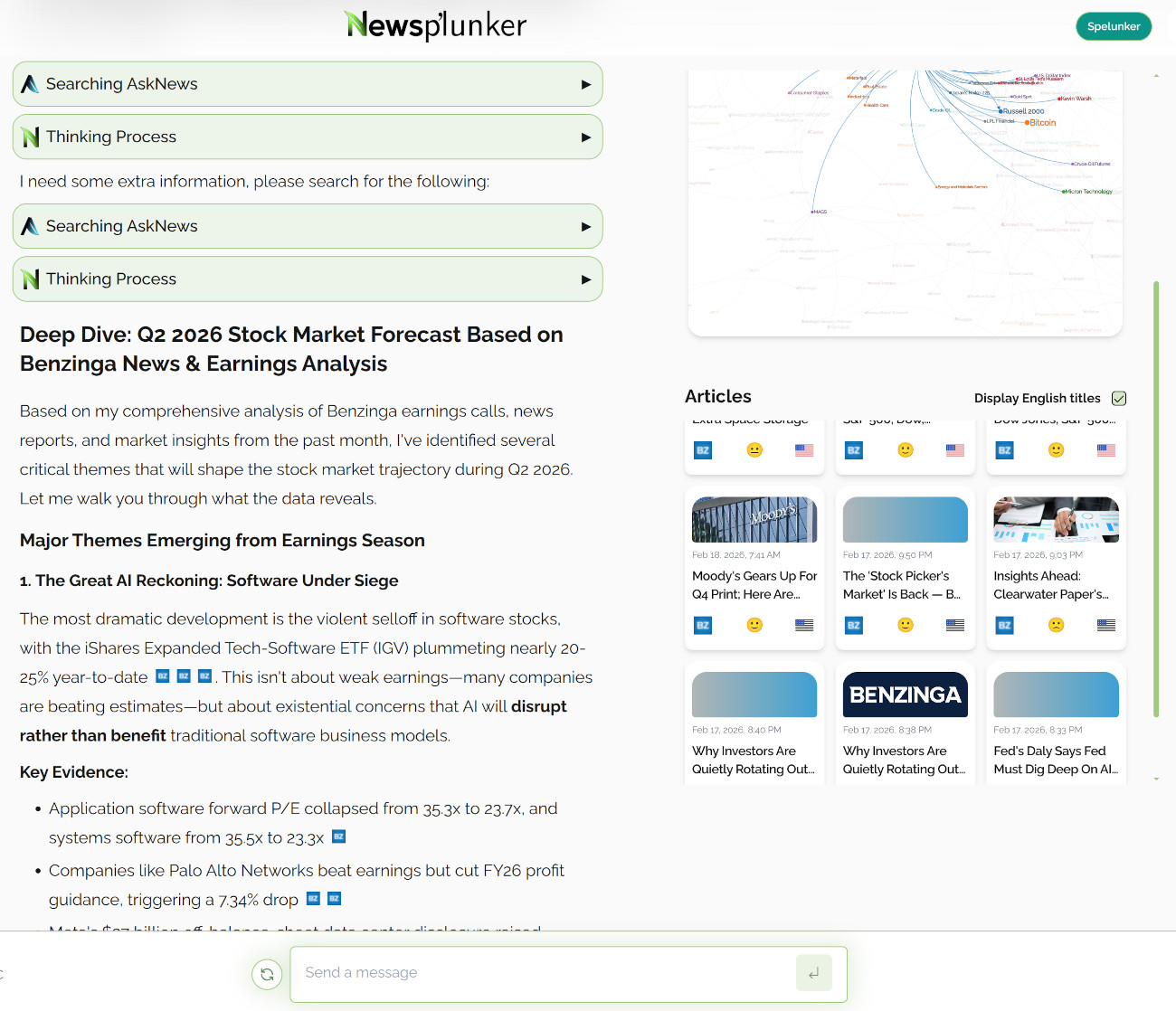Click the US flag on the Moody's card

tap(804, 625)
